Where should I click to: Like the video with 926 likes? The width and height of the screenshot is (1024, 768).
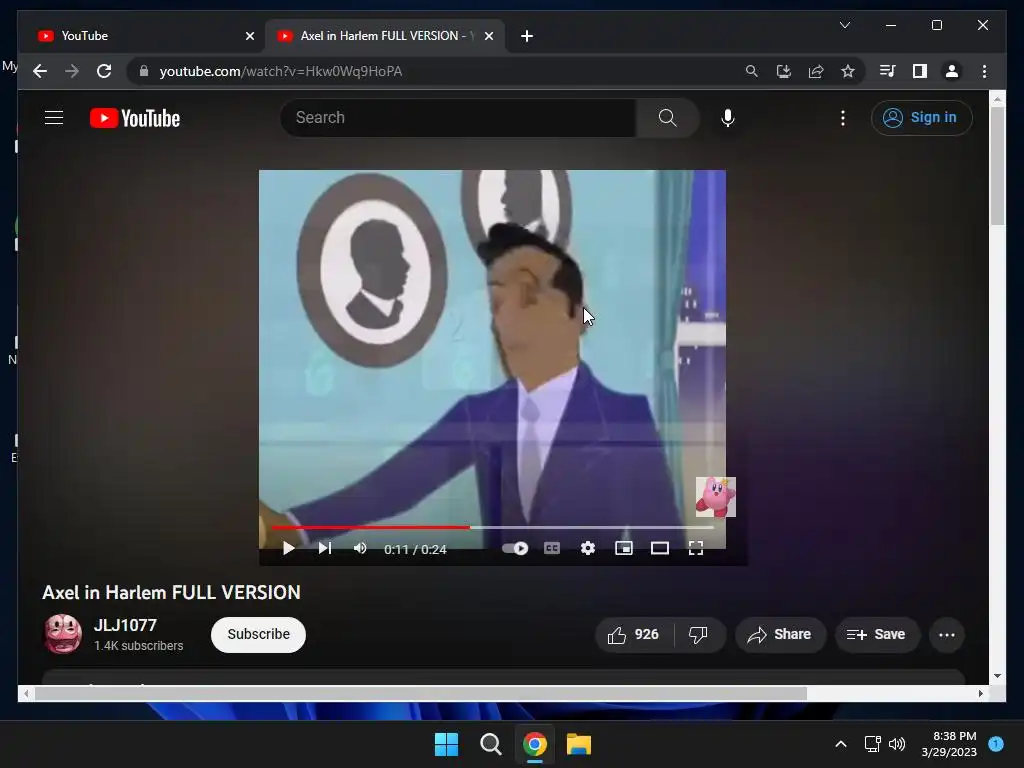tap(633, 635)
